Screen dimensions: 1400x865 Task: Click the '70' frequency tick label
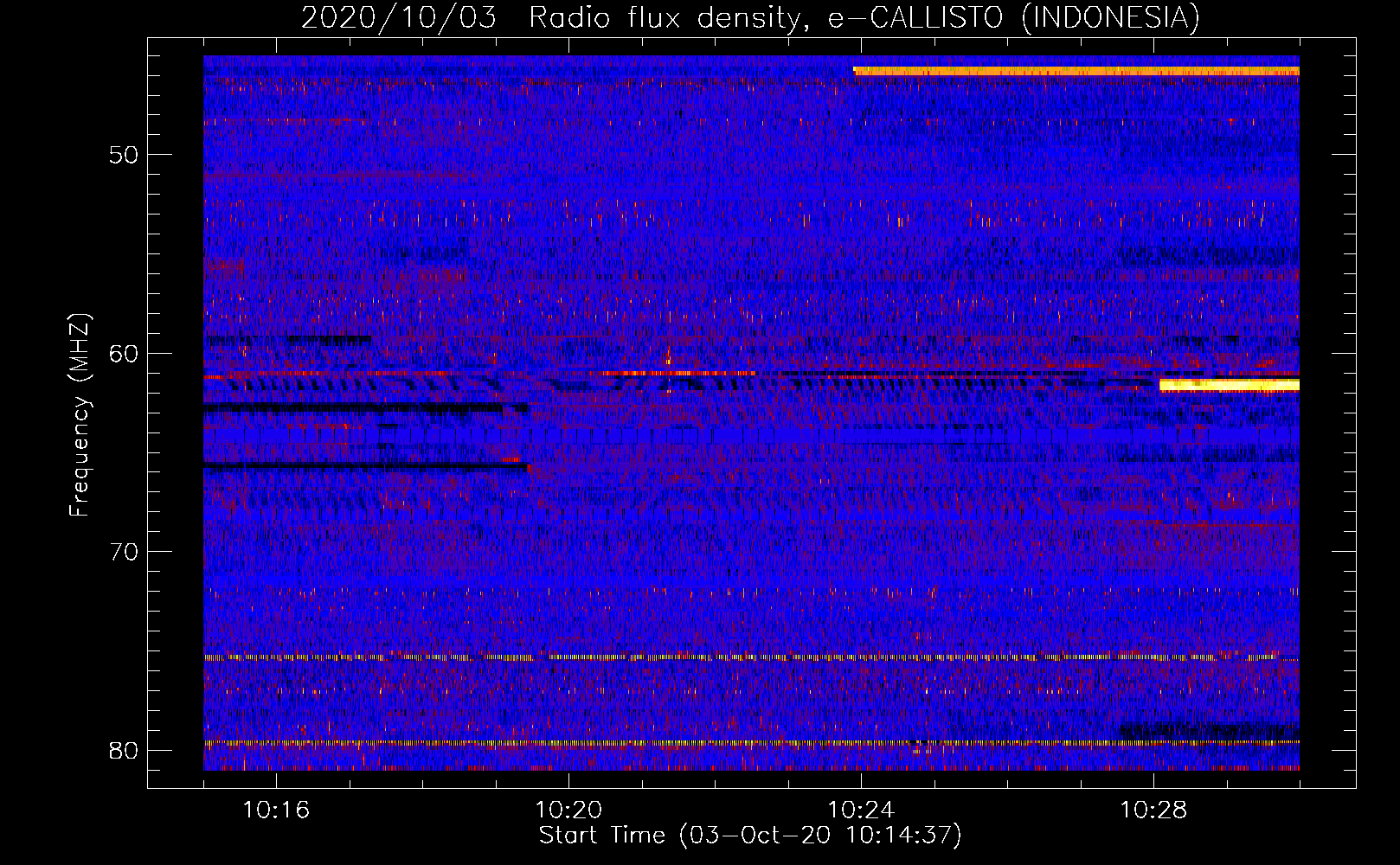[125, 552]
